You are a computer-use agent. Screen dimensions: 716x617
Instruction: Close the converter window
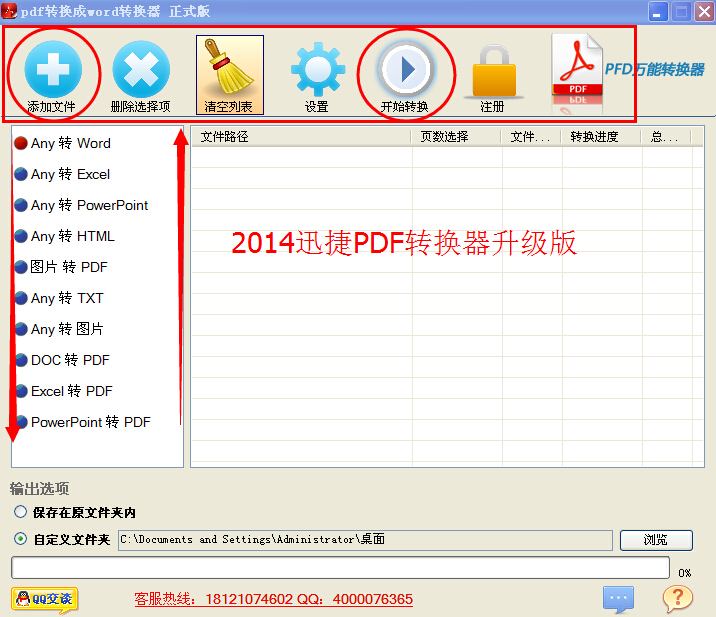pos(705,12)
